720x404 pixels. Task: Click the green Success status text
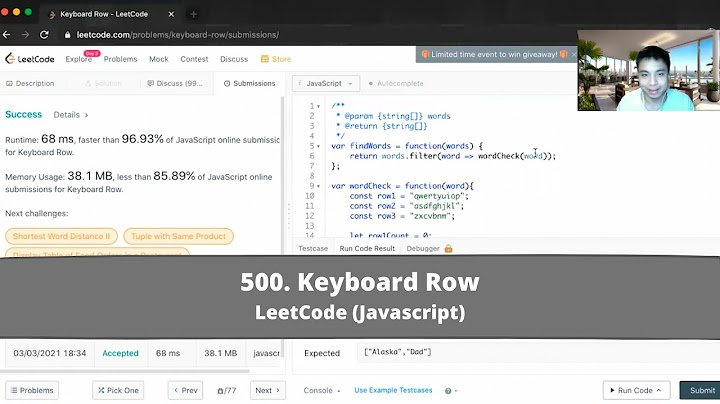coord(23,114)
